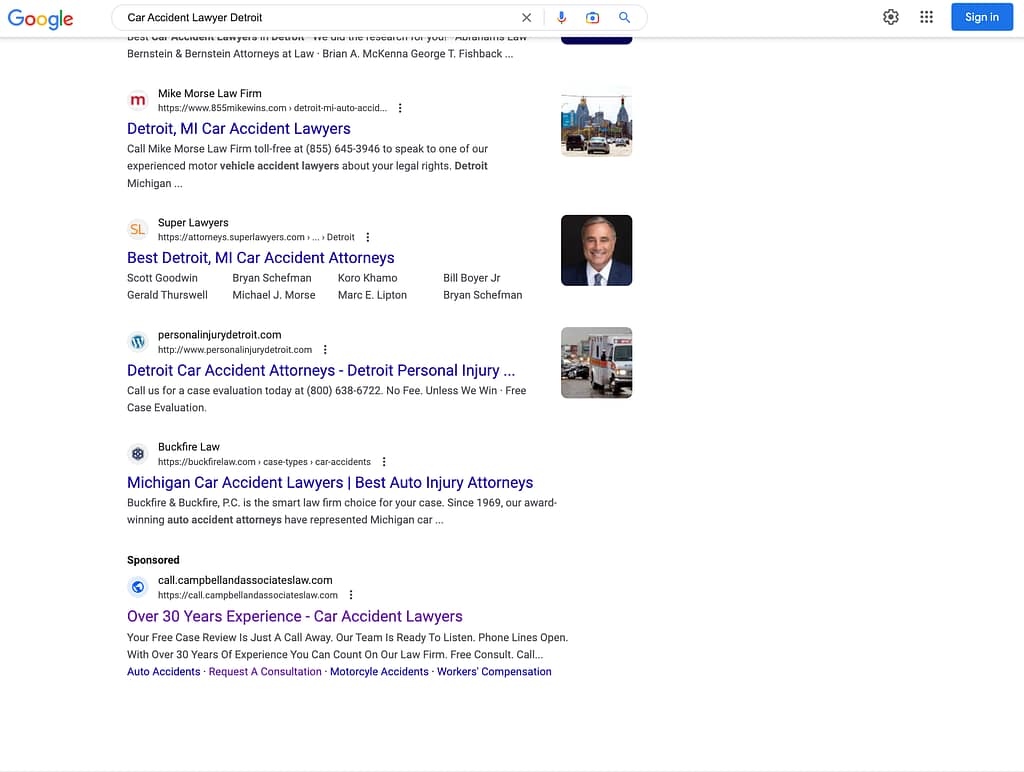Open more options for the Super Lawyers result
The image size is (1024, 772).
pos(368,237)
